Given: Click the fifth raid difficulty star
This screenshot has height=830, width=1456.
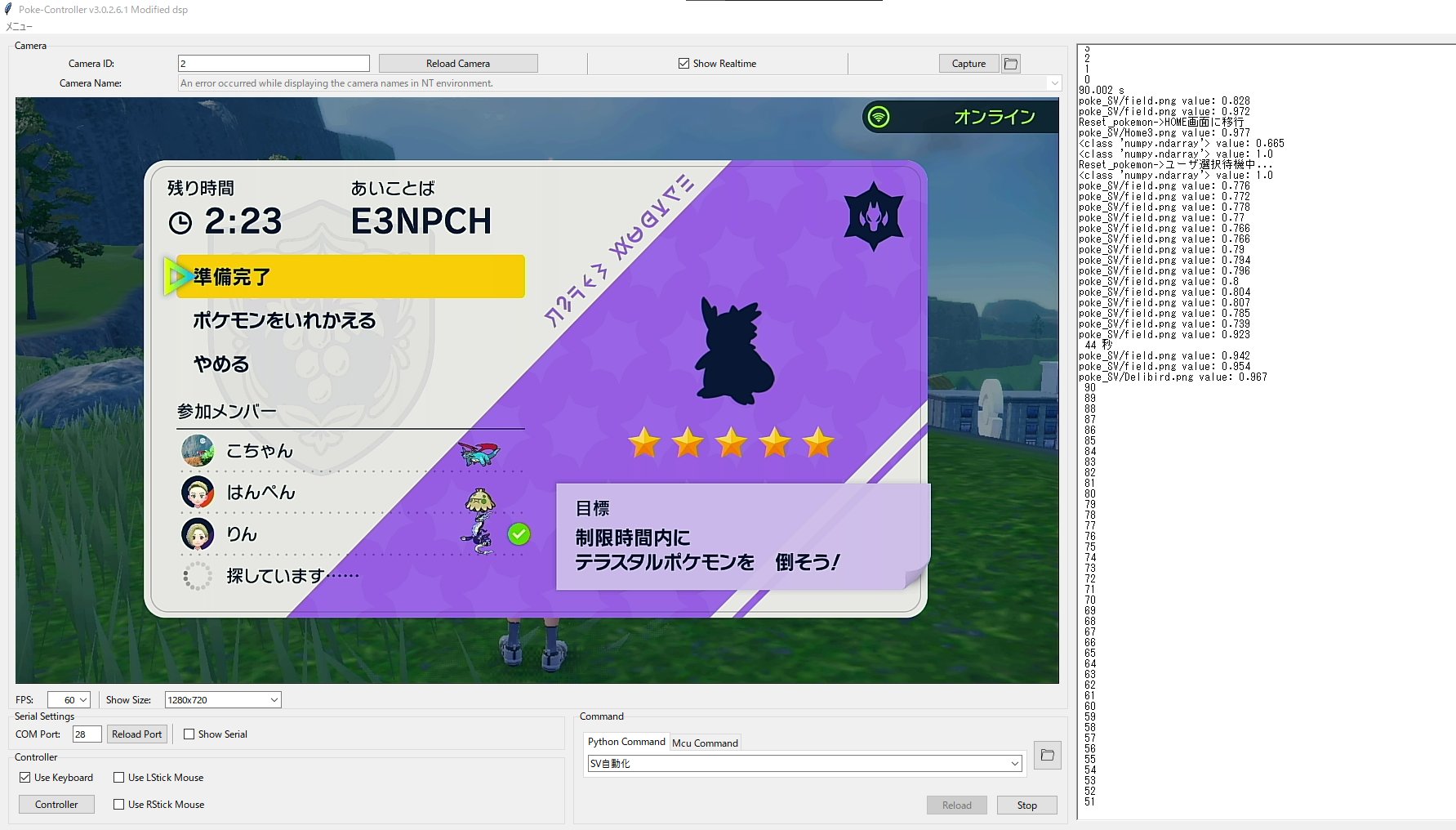Looking at the screenshot, I should [818, 443].
